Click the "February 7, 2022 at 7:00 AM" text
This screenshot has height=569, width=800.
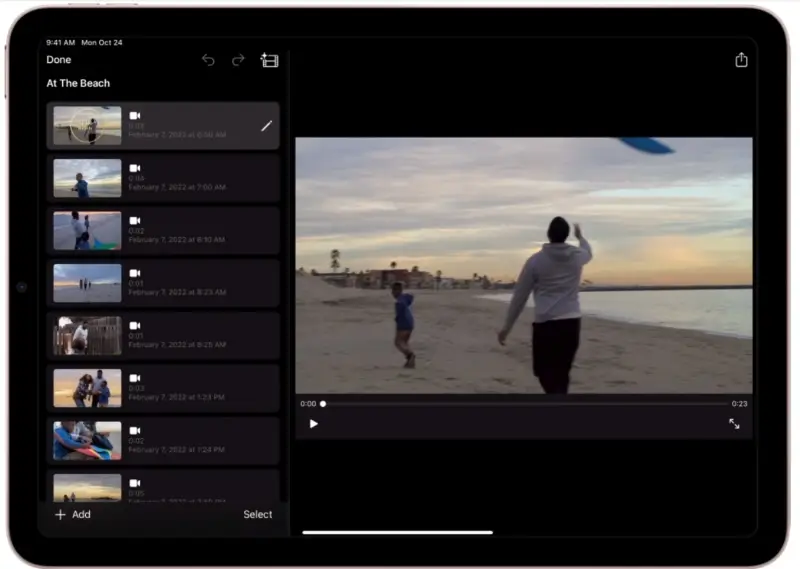pyautogui.click(x=177, y=187)
